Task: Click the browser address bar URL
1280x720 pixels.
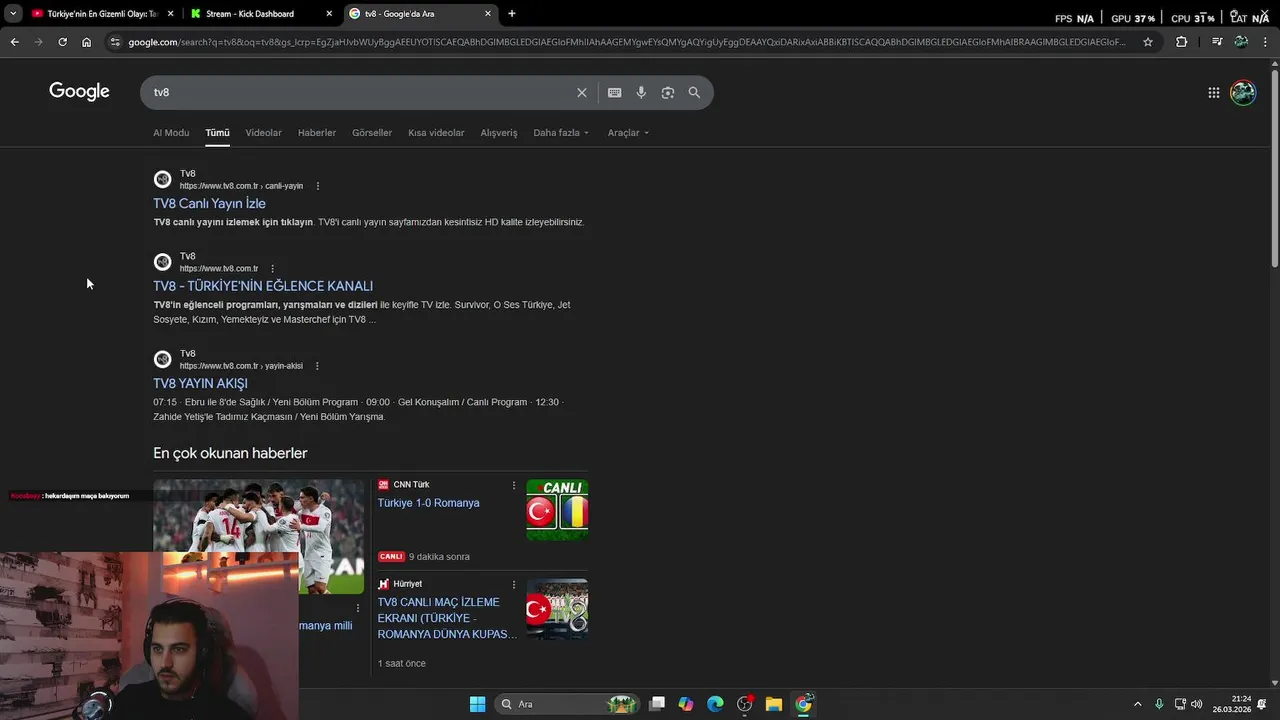Action: 627,42
